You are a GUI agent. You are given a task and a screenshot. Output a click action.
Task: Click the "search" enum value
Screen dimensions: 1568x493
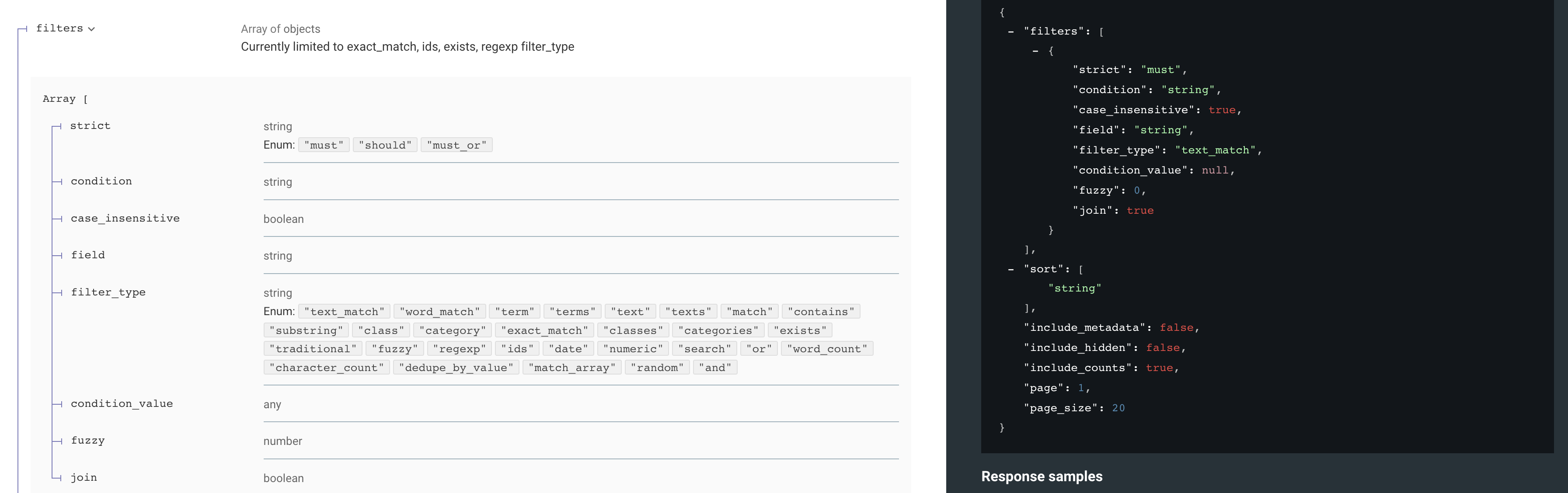(705, 349)
